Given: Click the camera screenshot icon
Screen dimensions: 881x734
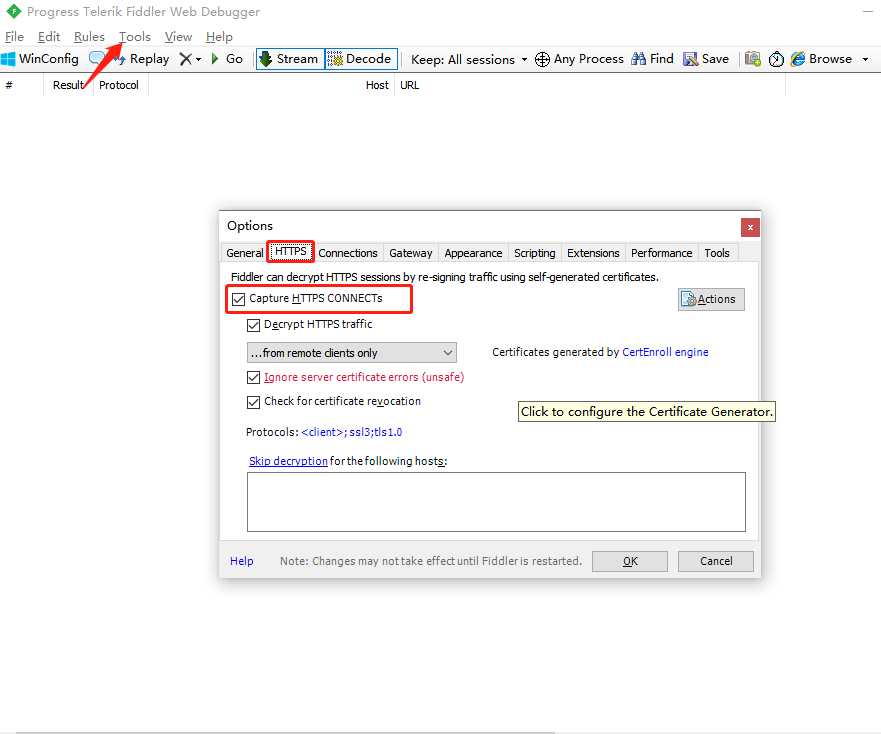Looking at the screenshot, I should 753,59.
